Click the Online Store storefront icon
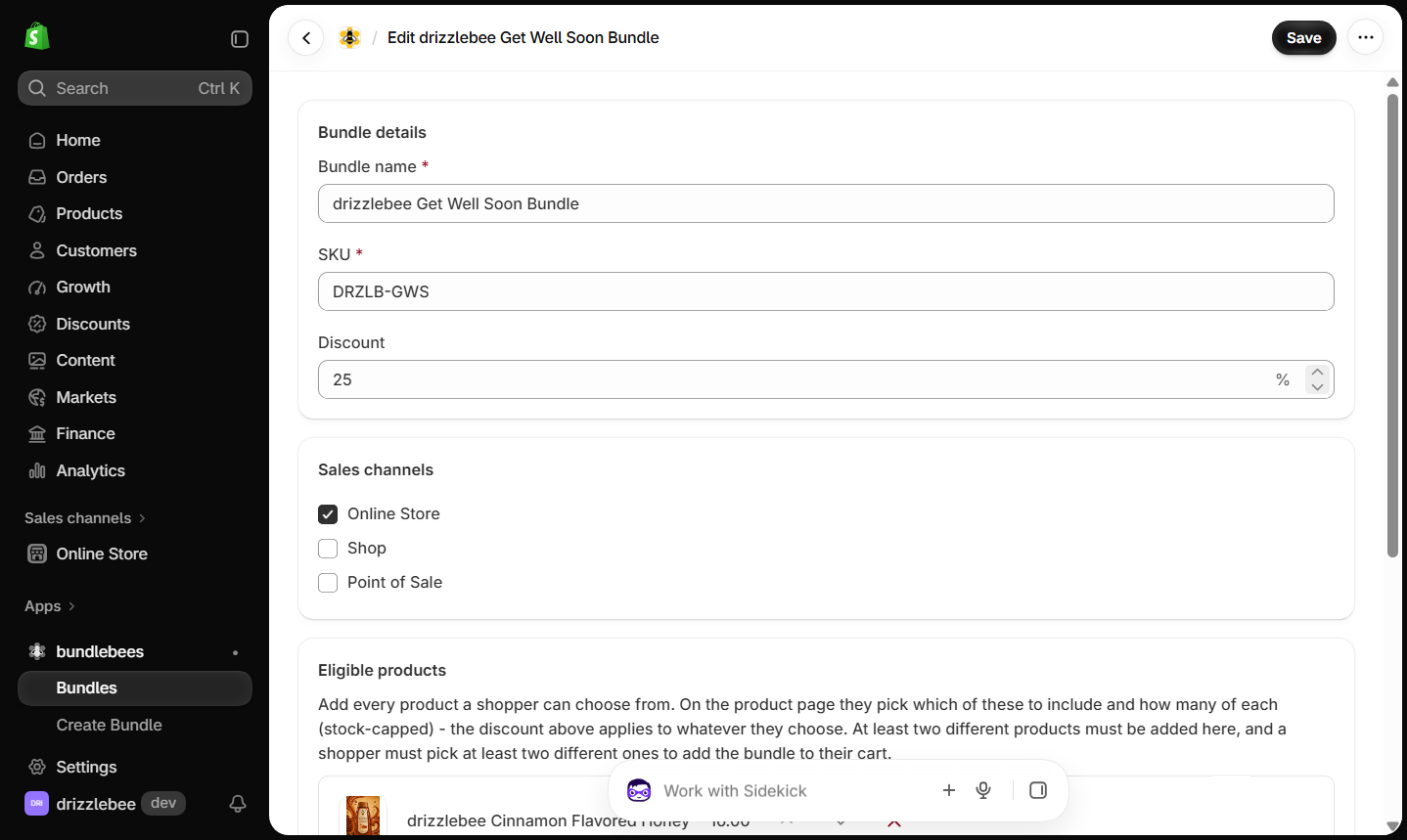Viewport: 1407px width, 840px height. (37, 554)
